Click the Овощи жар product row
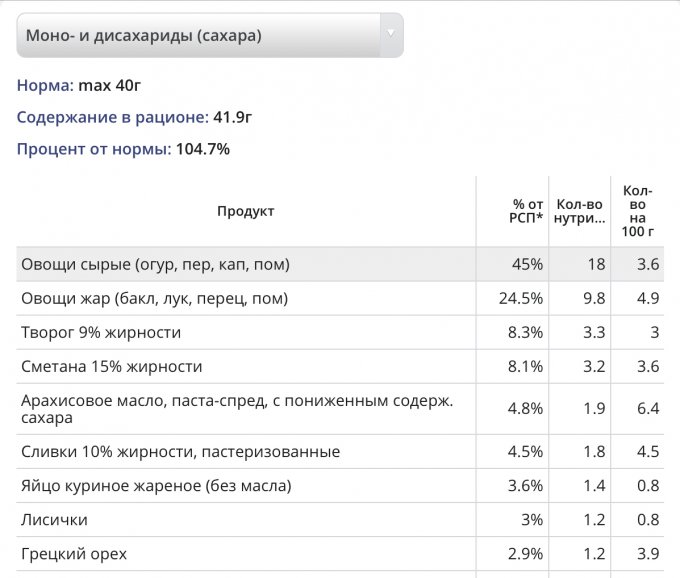This screenshot has height=578, width=680. [x=154, y=298]
